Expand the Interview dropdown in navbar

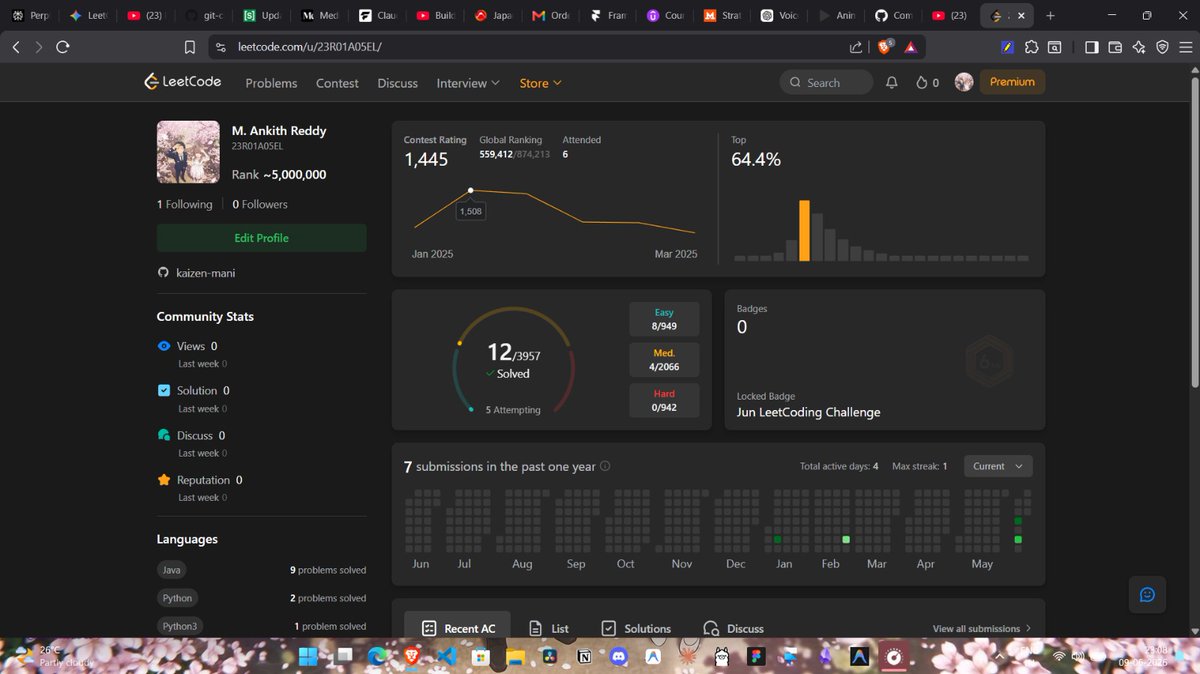coord(468,83)
